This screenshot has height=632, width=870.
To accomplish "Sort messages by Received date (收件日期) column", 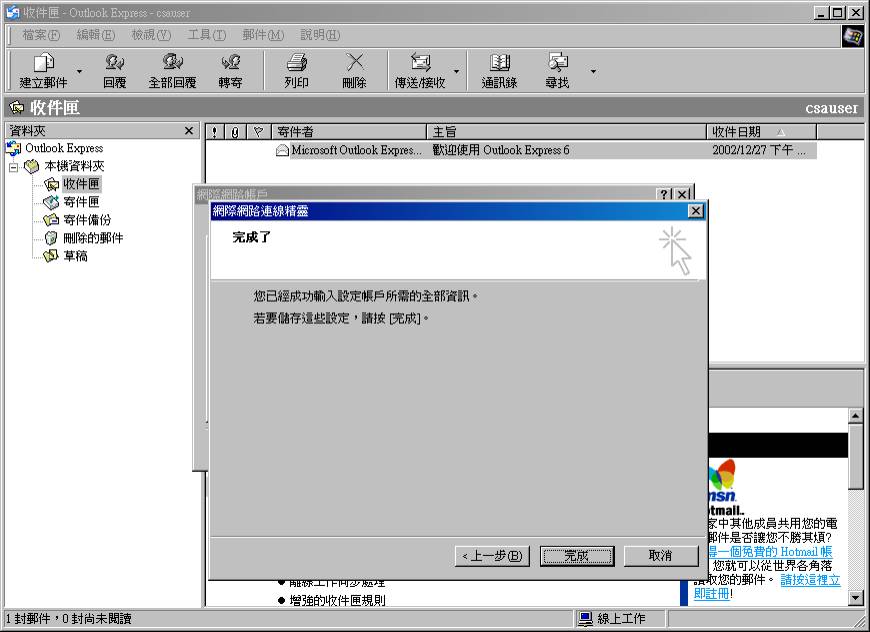I will pyautogui.click(x=761, y=132).
